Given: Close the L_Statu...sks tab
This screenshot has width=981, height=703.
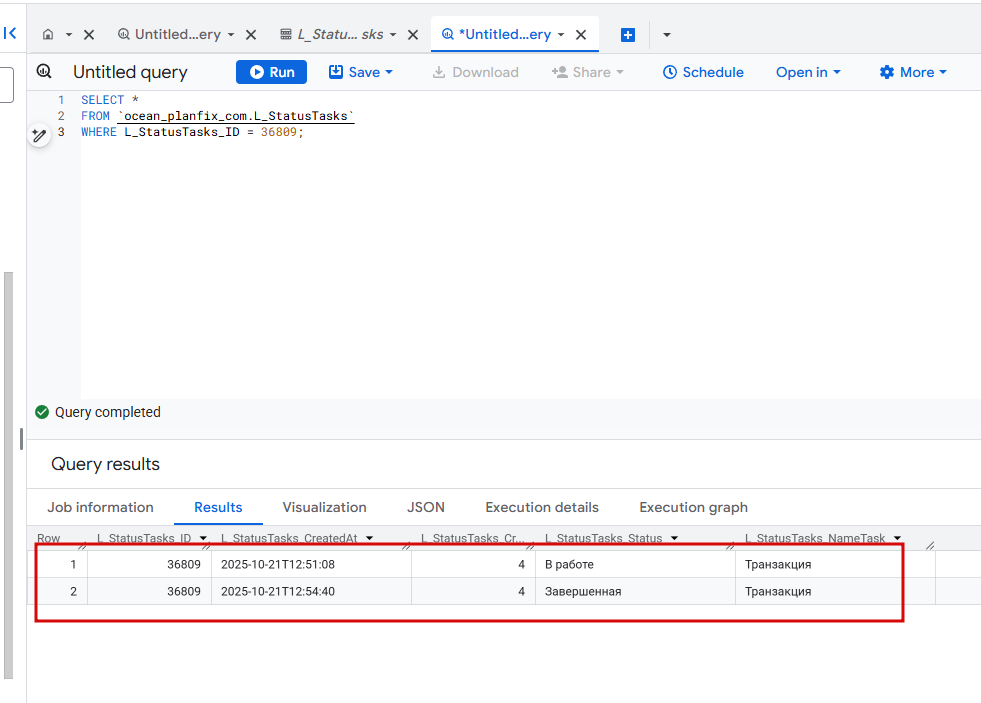Looking at the screenshot, I should (x=413, y=35).
